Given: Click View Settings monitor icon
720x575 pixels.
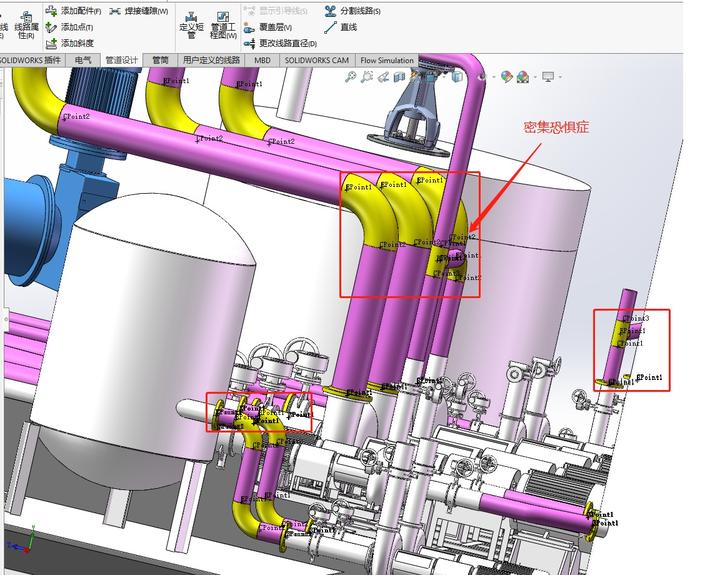Looking at the screenshot, I should (548, 77).
